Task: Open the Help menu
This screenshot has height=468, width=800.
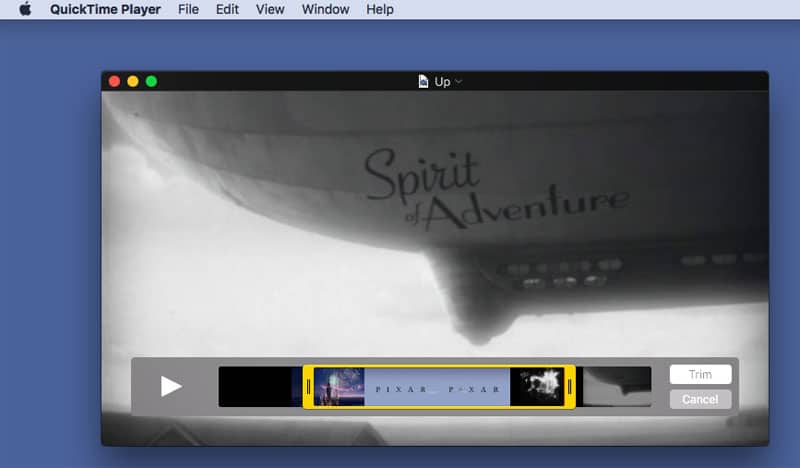Action: click(380, 9)
